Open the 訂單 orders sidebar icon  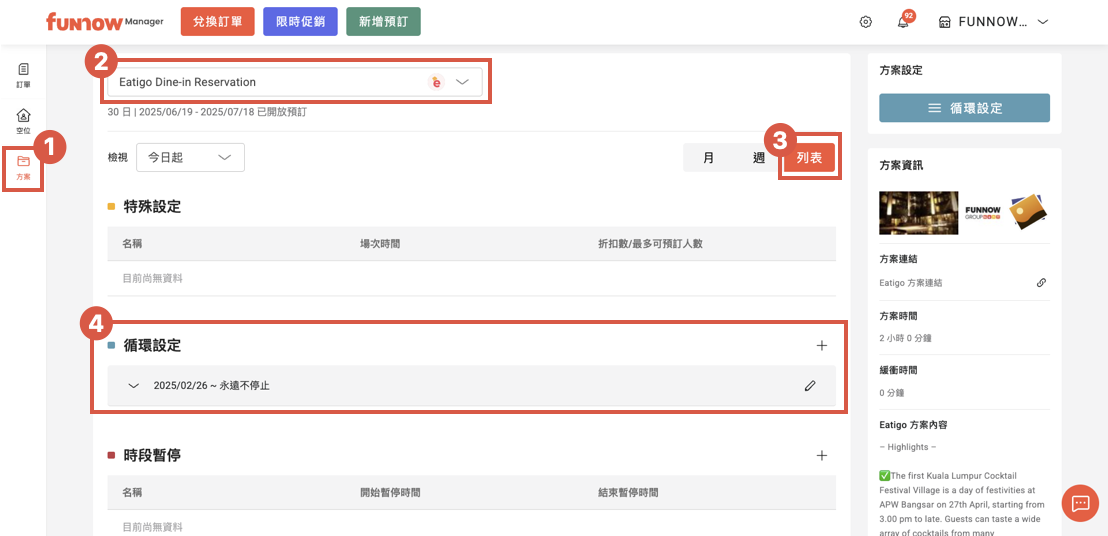click(x=23, y=75)
